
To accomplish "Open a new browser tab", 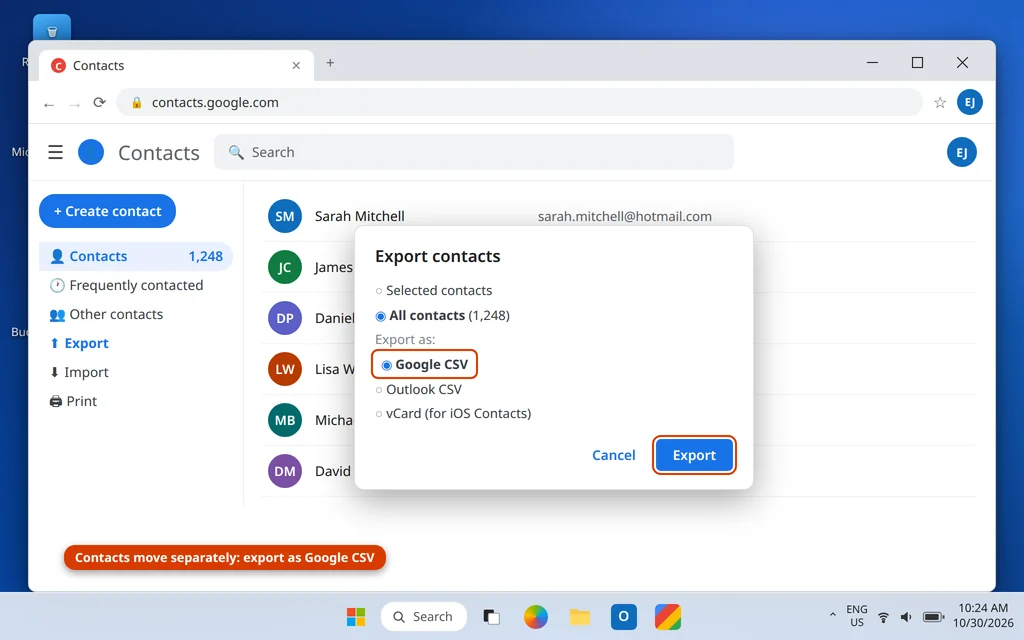I will coord(330,63).
